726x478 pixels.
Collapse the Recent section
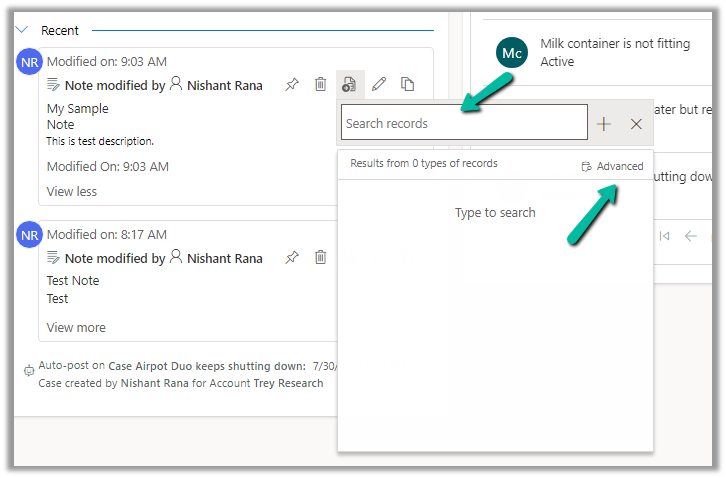(24, 31)
